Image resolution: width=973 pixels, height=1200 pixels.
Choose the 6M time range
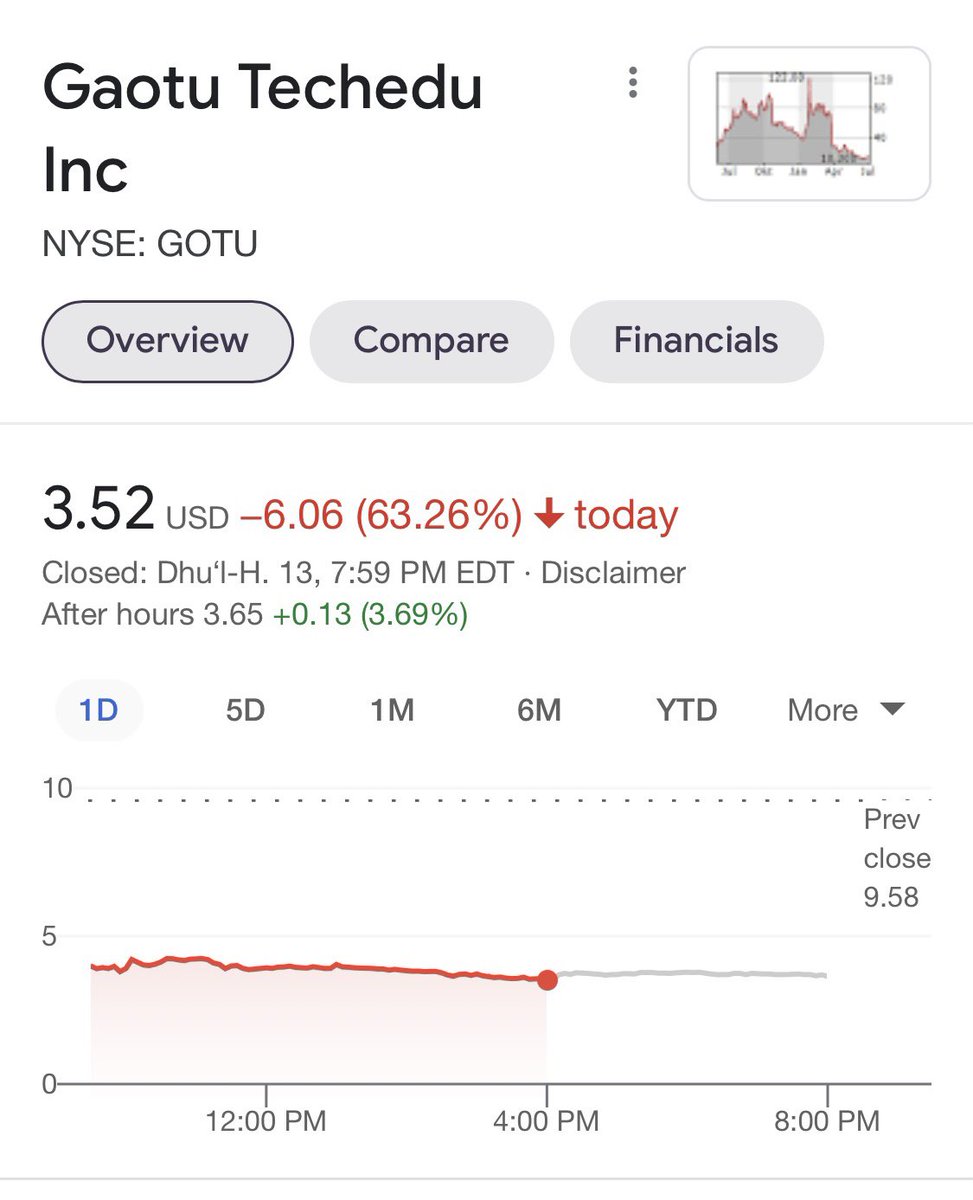click(x=539, y=711)
